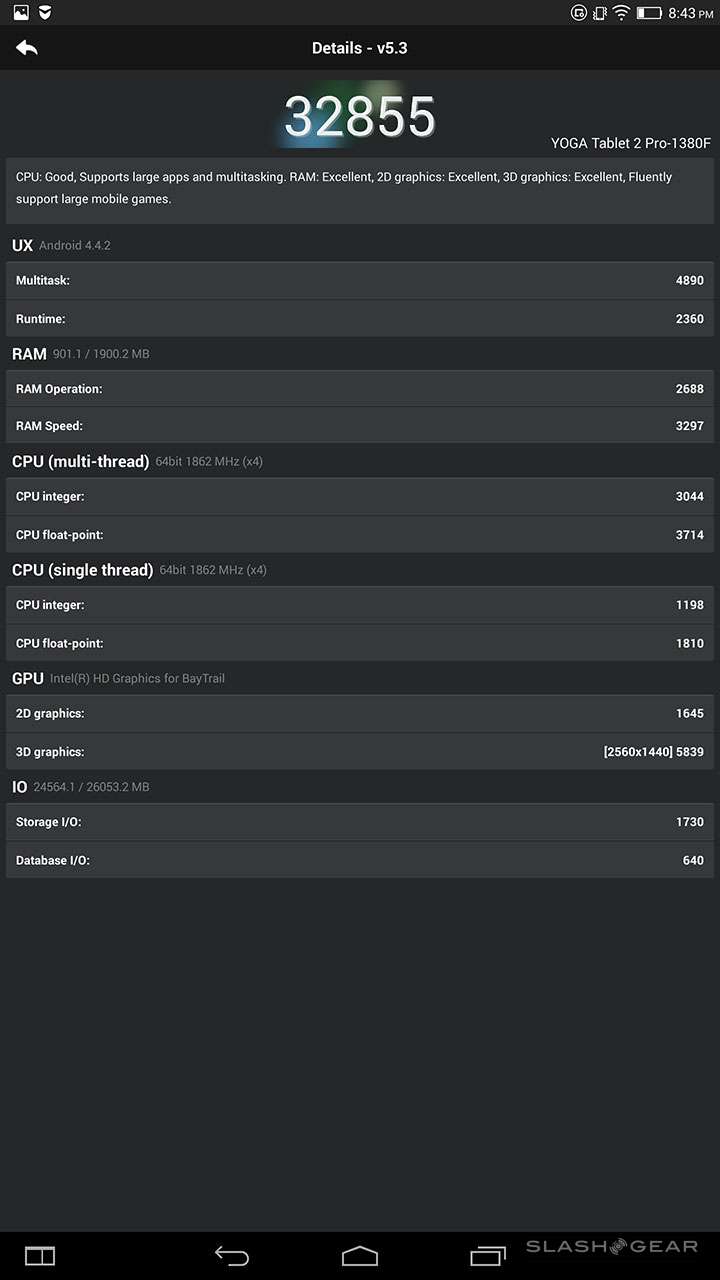Select the Runtime score row
This screenshot has height=1280, width=720.
click(x=360, y=319)
